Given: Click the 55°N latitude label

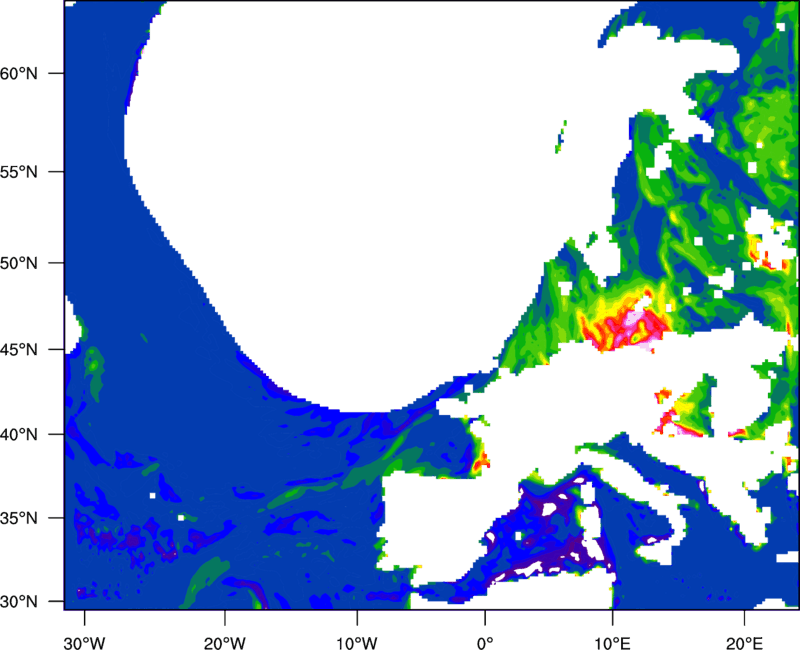Looking at the screenshot, I should point(19,172).
